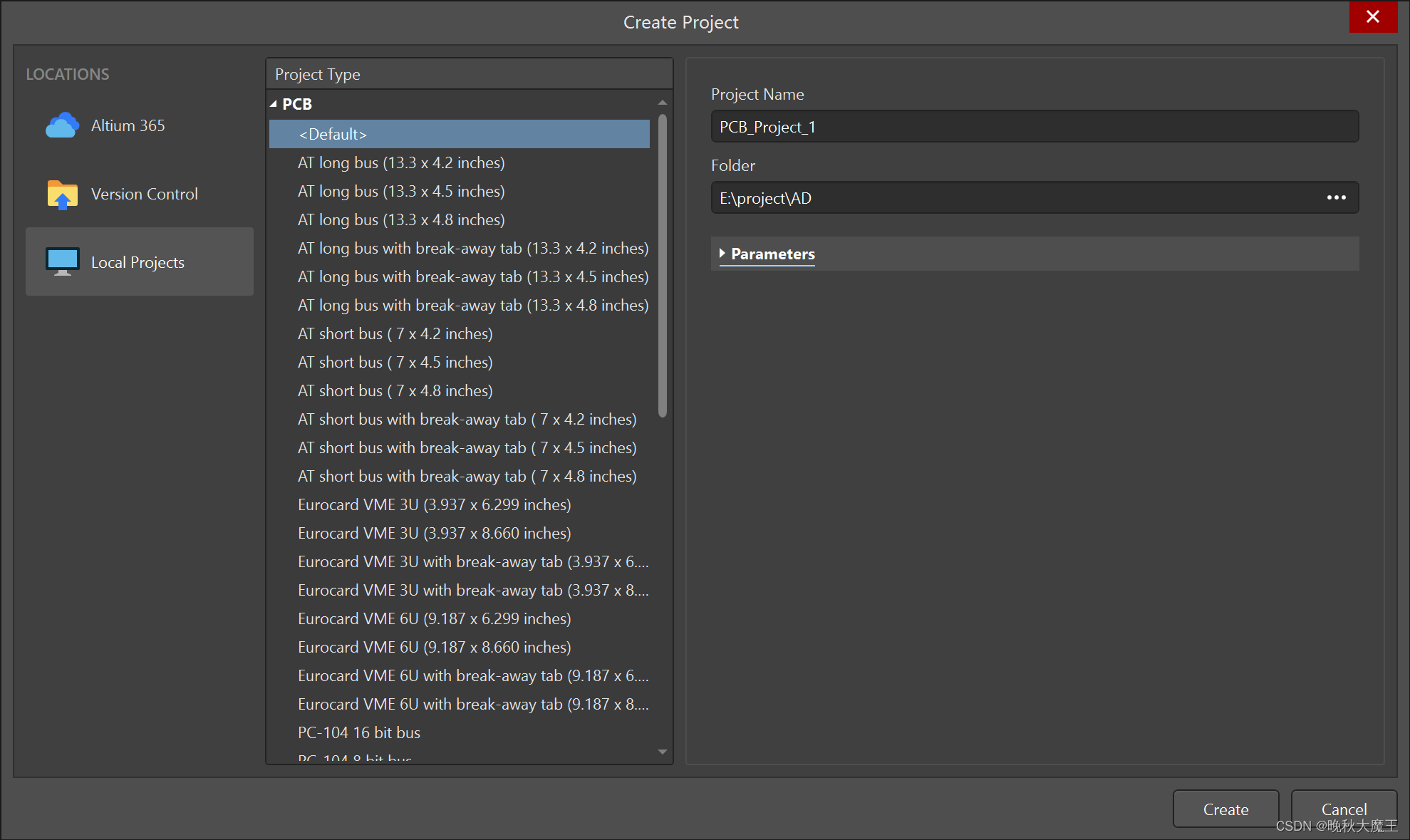Click the Altium 365 cloud icon
Viewport: 1410px width, 840px height.
coord(62,125)
